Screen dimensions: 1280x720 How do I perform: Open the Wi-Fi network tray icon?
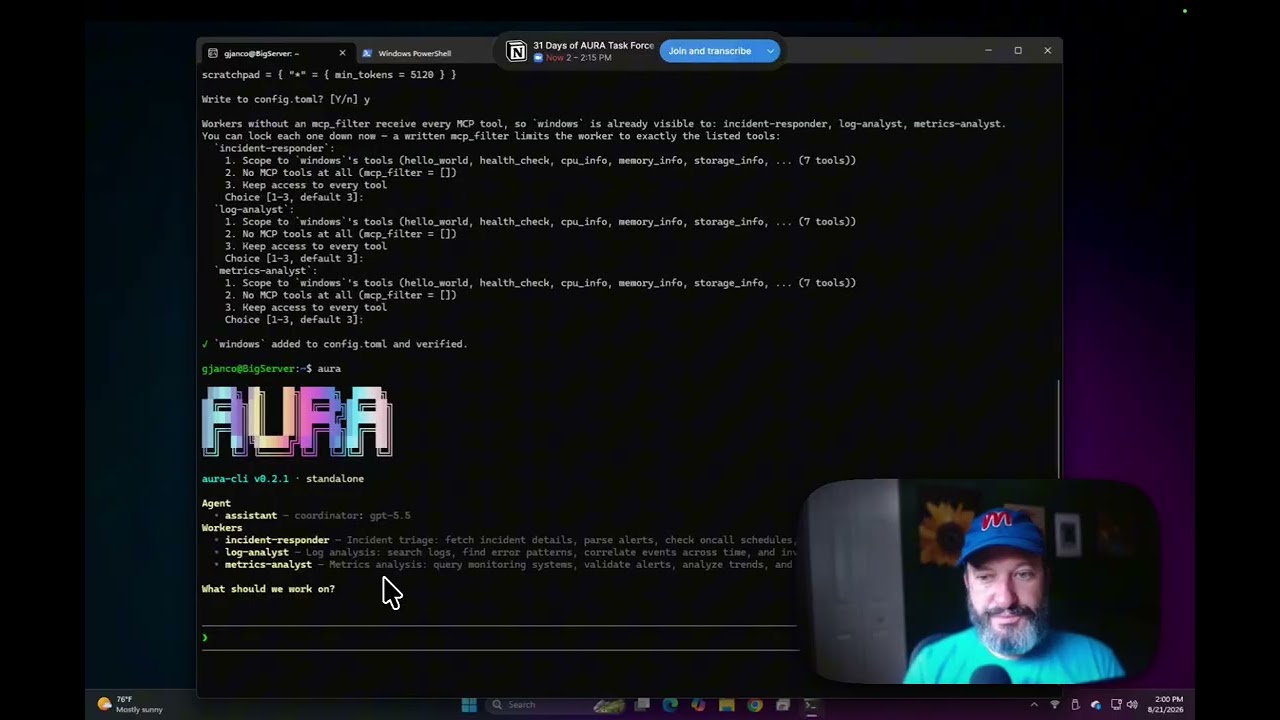[1055, 705]
